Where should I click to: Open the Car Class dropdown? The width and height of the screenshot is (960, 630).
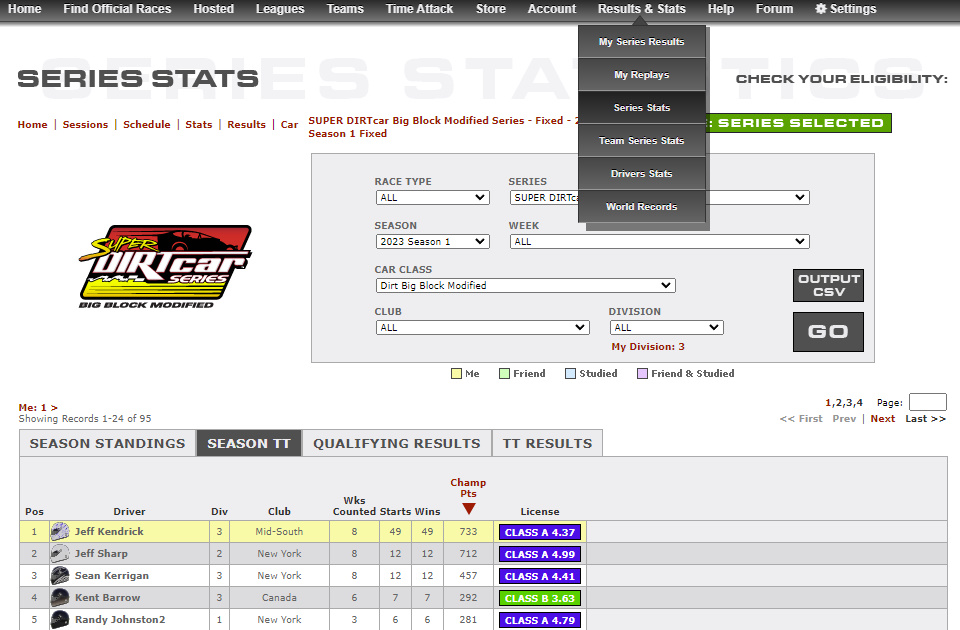click(x=525, y=286)
